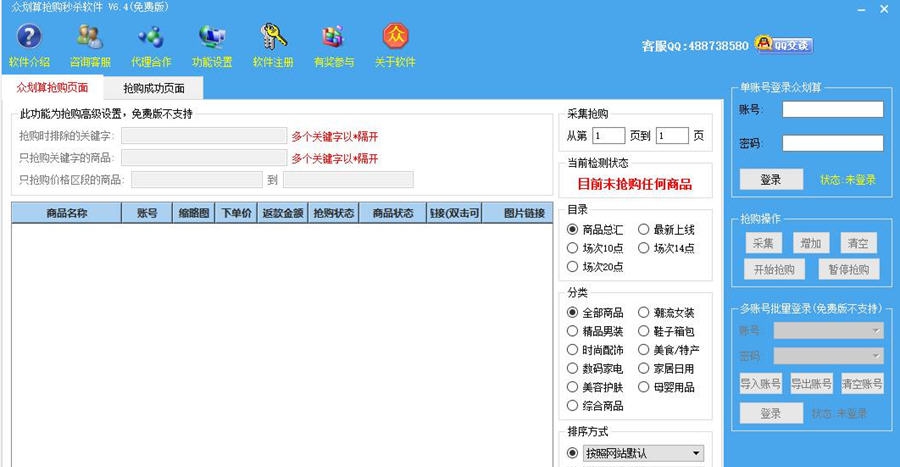Image resolution: width=900 pixels, height=467 pixels.
Task: Click the 采集 button
Action: (x=763, y=243)
